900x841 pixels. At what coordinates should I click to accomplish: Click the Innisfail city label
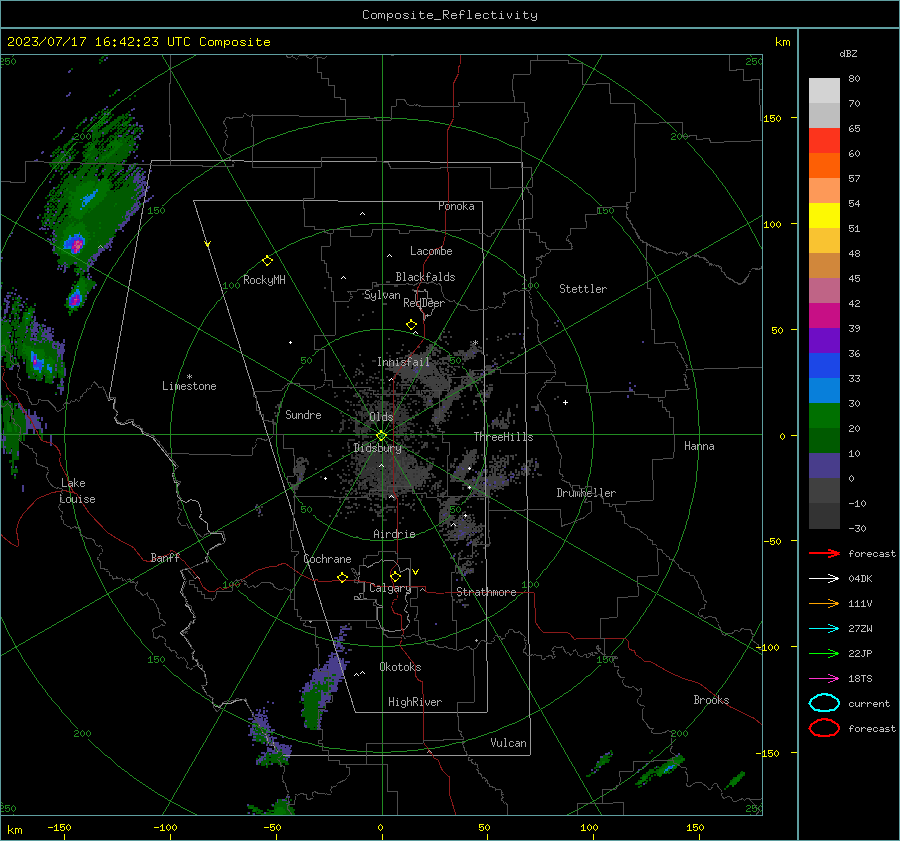click(403, 362)
